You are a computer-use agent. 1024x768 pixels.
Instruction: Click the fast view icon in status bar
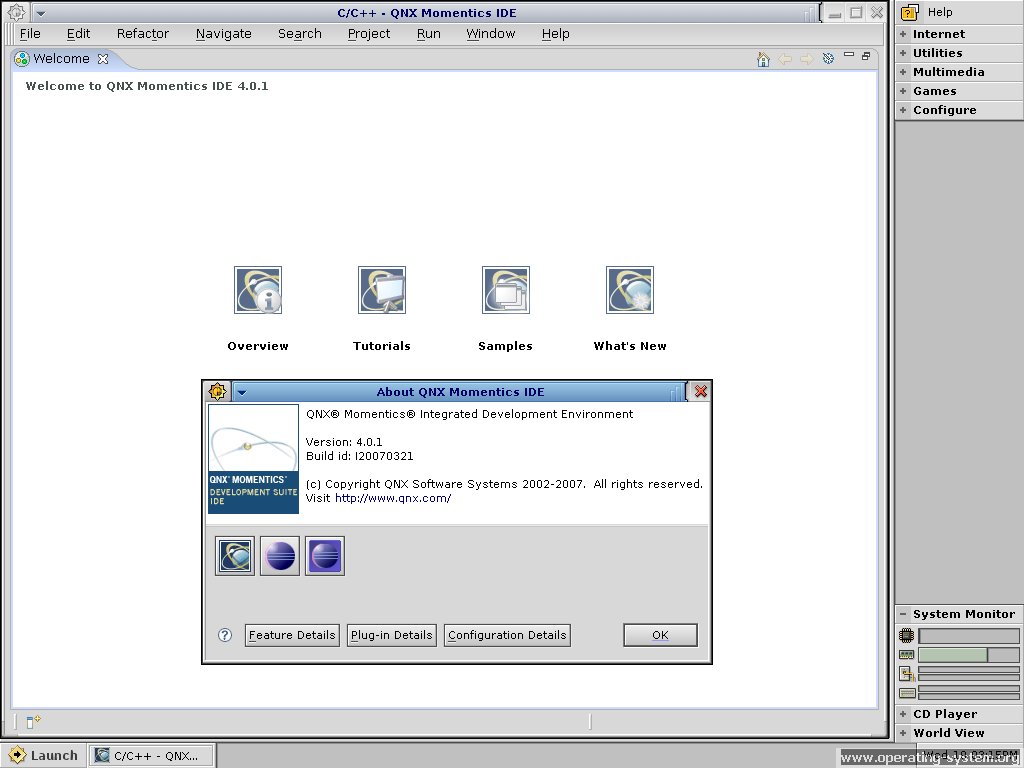point(33,721)
